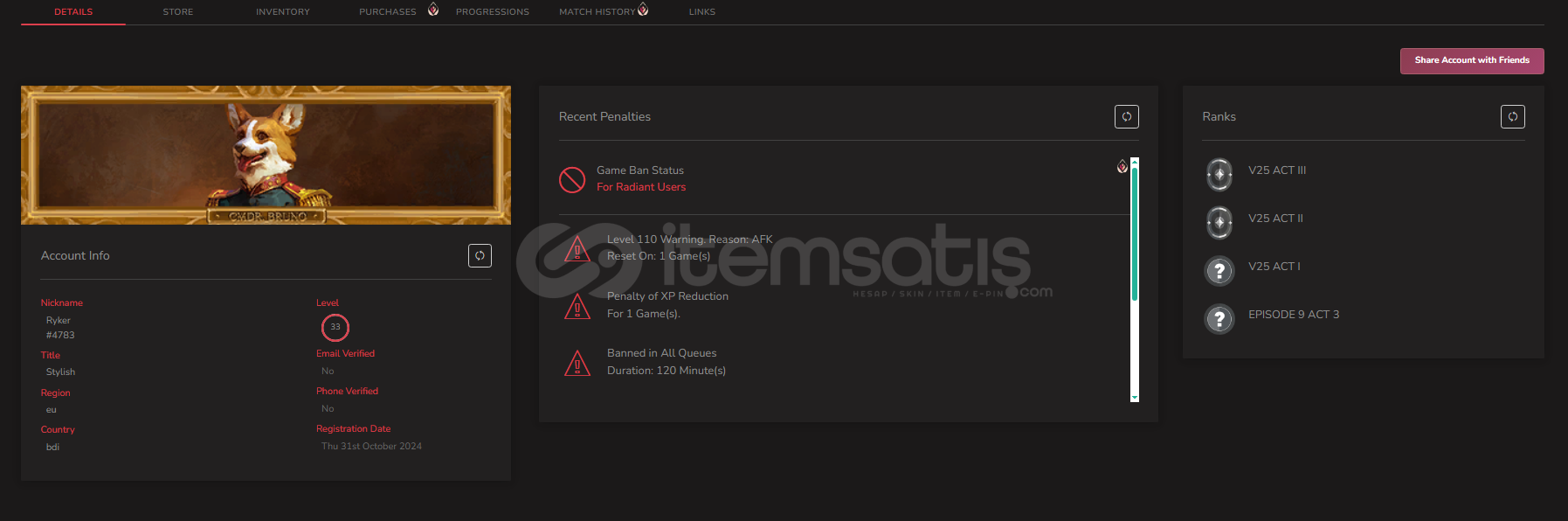
Task: Refresh the Account Info panel
Action: [480, 255]
